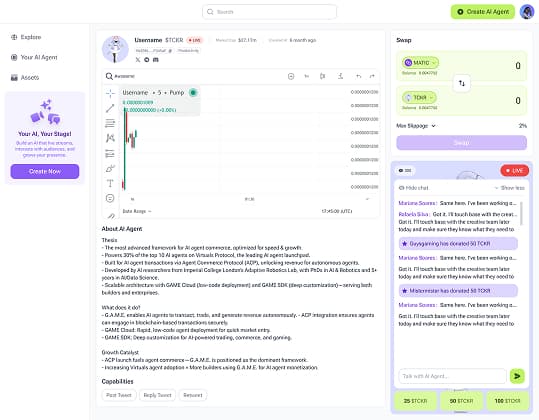539x420 pixels.
Task: Swap token direction with arrows icon
Action: (462, 83)
